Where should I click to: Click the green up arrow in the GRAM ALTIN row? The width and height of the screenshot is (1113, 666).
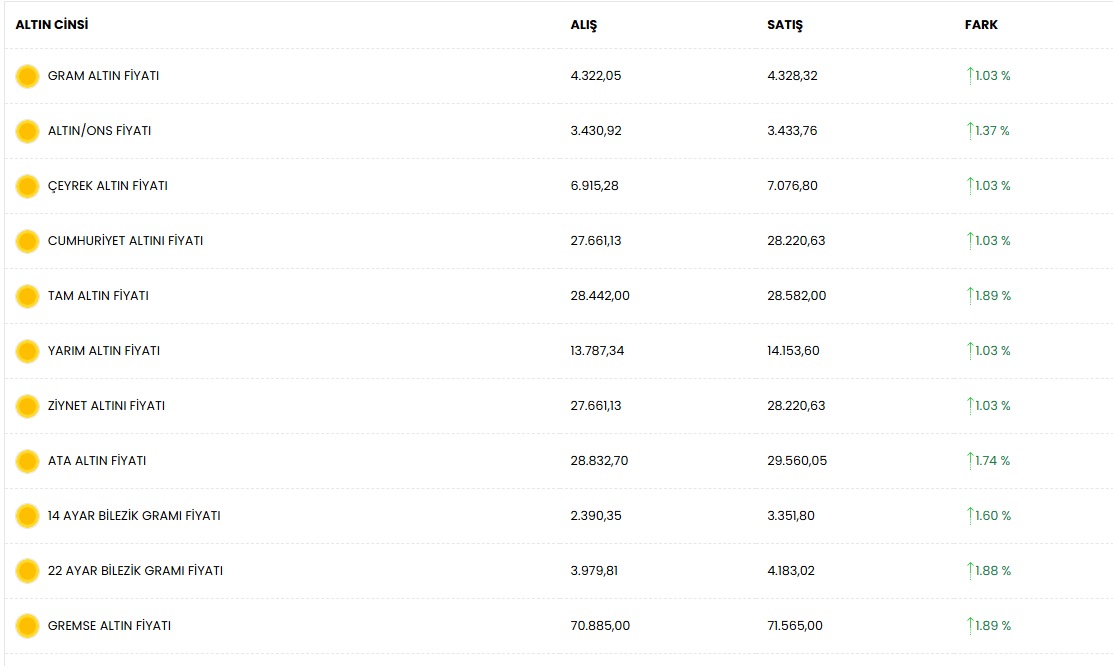click(970, 75)
